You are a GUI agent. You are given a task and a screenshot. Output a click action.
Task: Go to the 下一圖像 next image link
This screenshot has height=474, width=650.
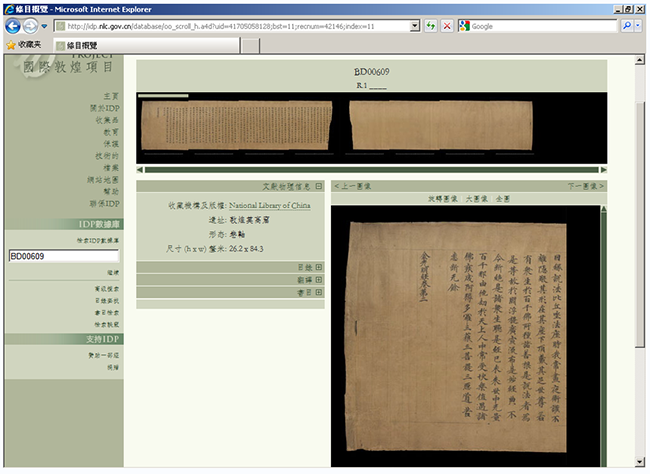coord(585,186)
